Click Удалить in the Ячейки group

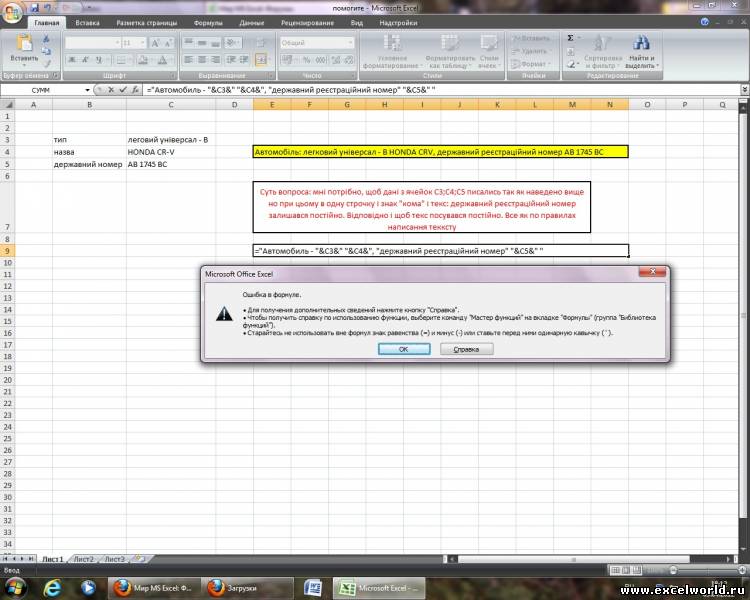pyautogui.click(x=531, y=51)
